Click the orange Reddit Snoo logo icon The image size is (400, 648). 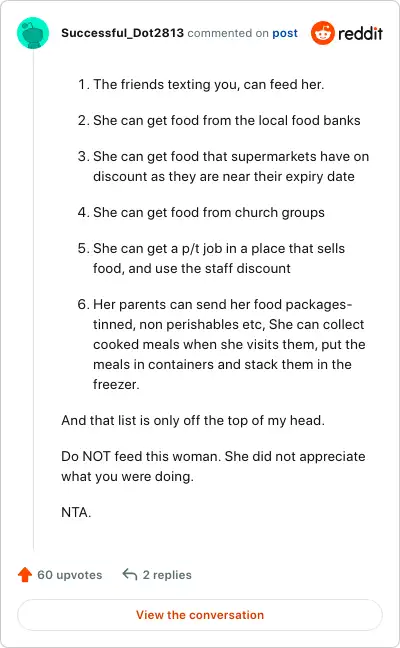tap(323, 33)
